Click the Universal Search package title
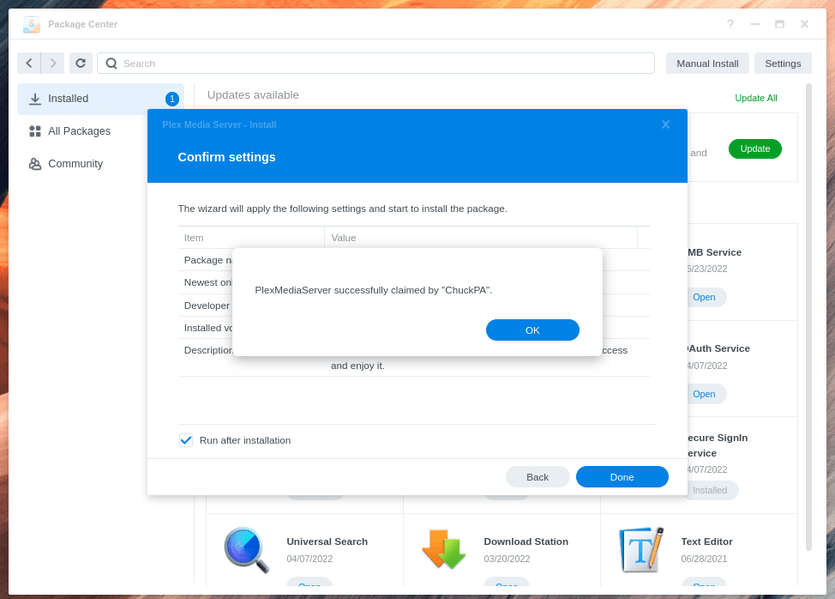The height and width of the screenshot is (599, 835). pos(327,541)
